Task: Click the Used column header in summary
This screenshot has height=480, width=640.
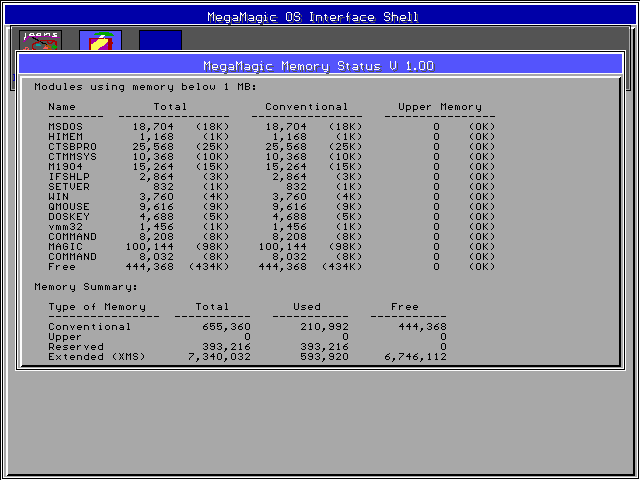Action: (x=307, y=307)
